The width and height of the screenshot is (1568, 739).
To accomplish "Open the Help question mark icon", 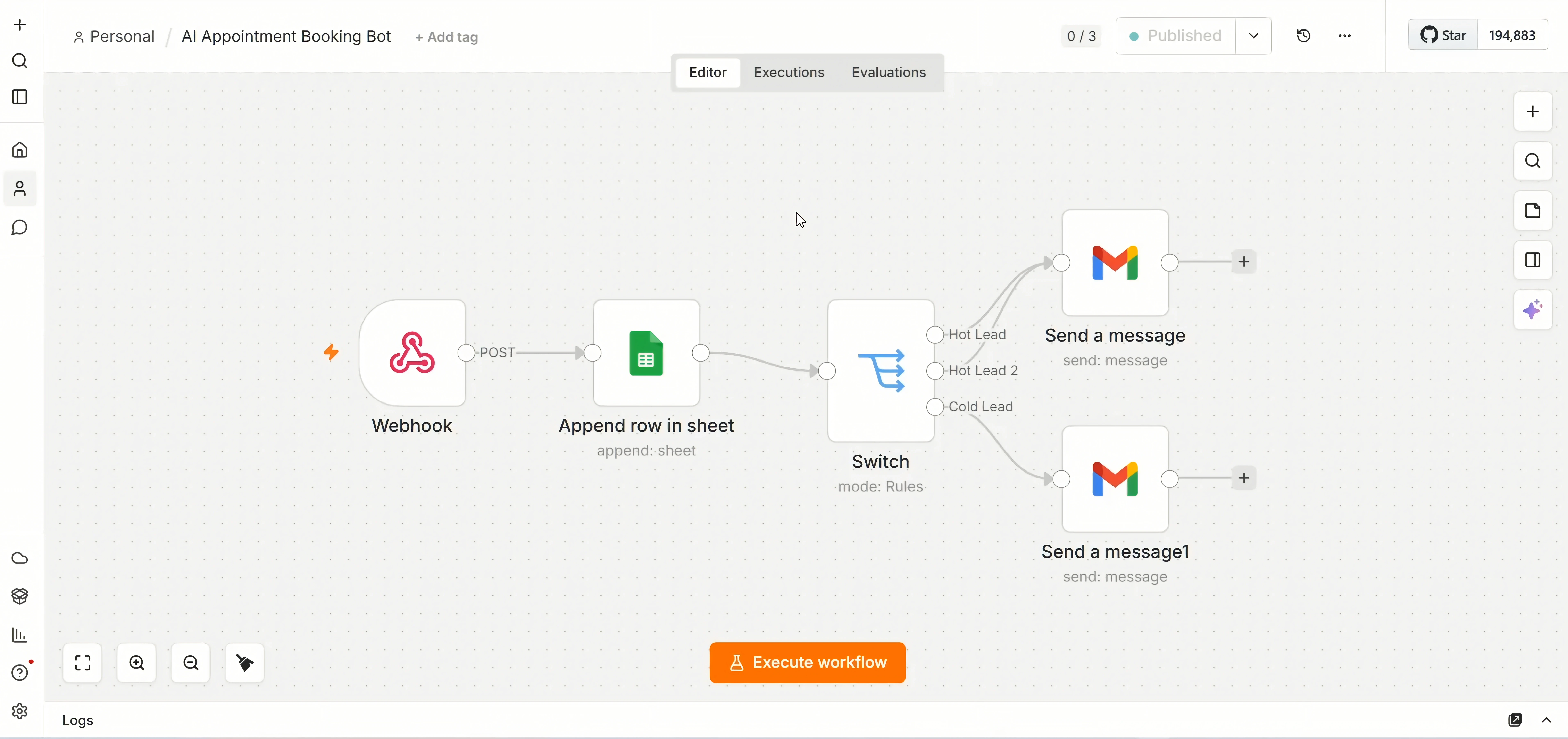I will [19, 673].
